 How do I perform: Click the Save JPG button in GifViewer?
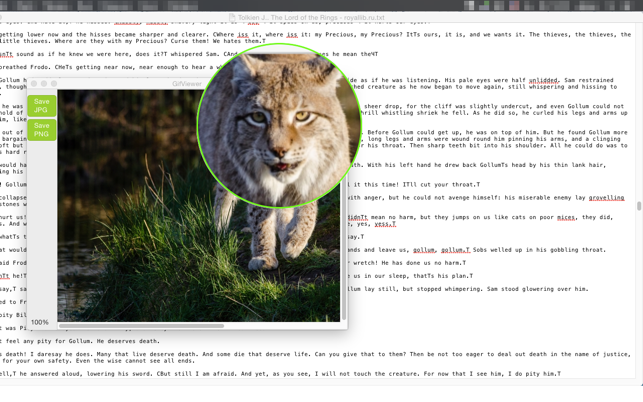click(x=41, y=106)
